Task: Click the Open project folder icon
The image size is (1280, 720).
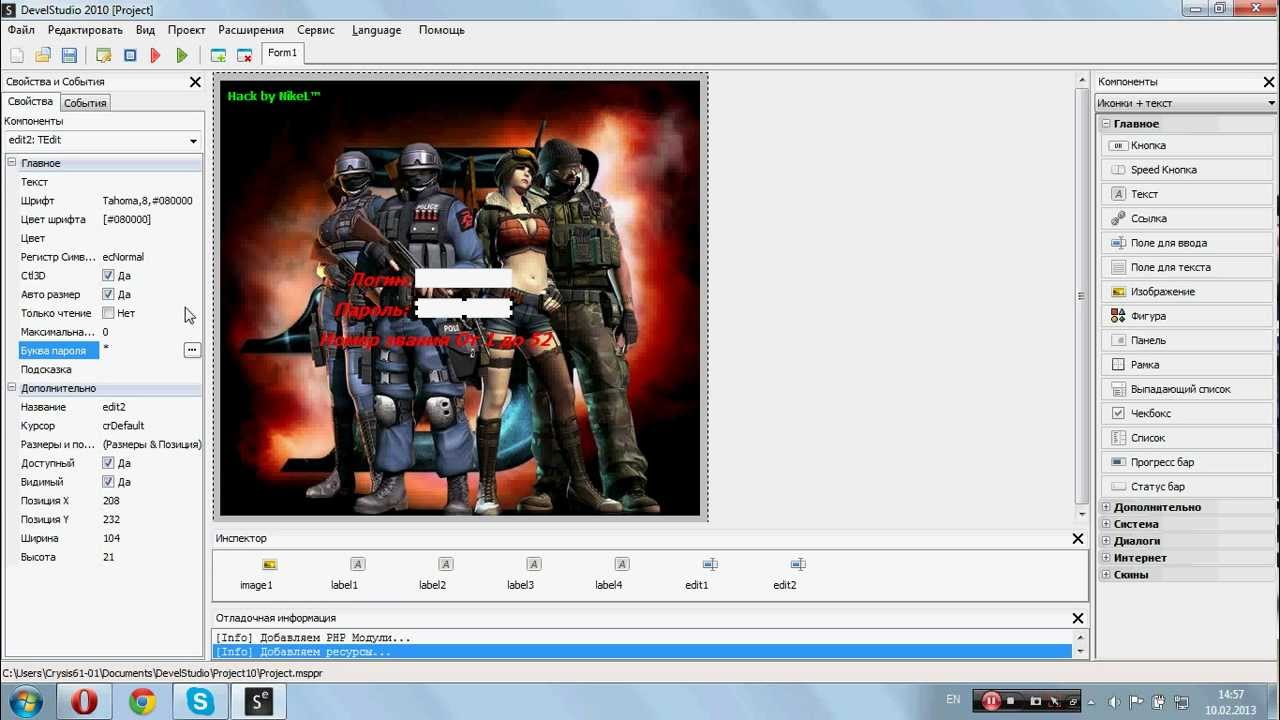Action: (43, 55)
